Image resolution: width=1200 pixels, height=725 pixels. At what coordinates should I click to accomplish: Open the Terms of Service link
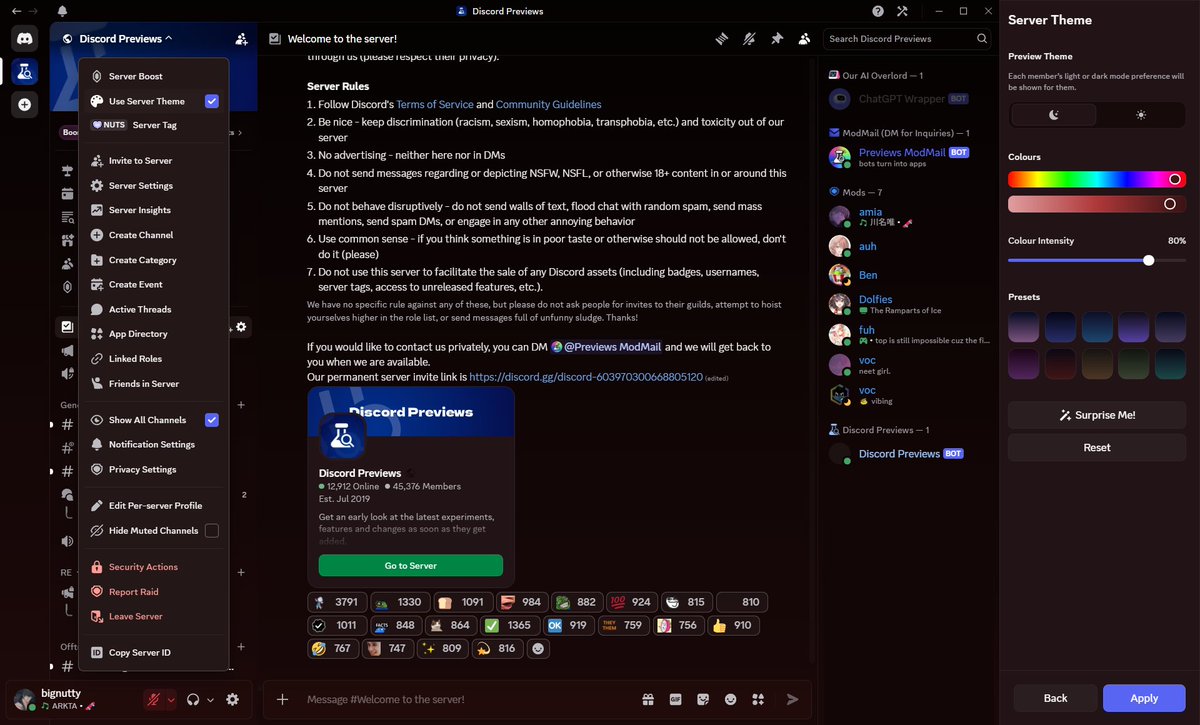coord(434,104)
